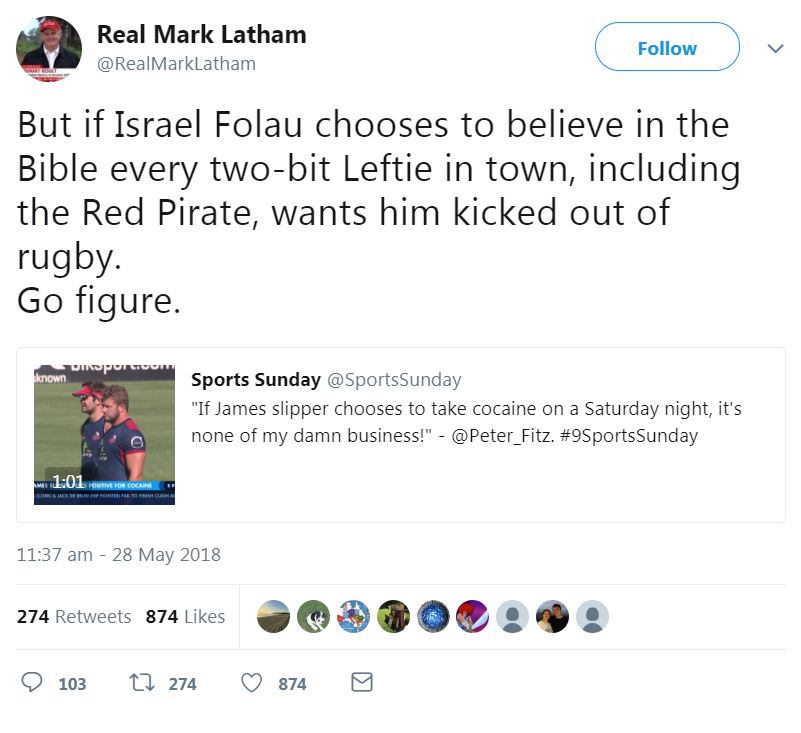Click the envelope direct message icon
Viewport: 801px width, 733px height.
click(362, 683)
